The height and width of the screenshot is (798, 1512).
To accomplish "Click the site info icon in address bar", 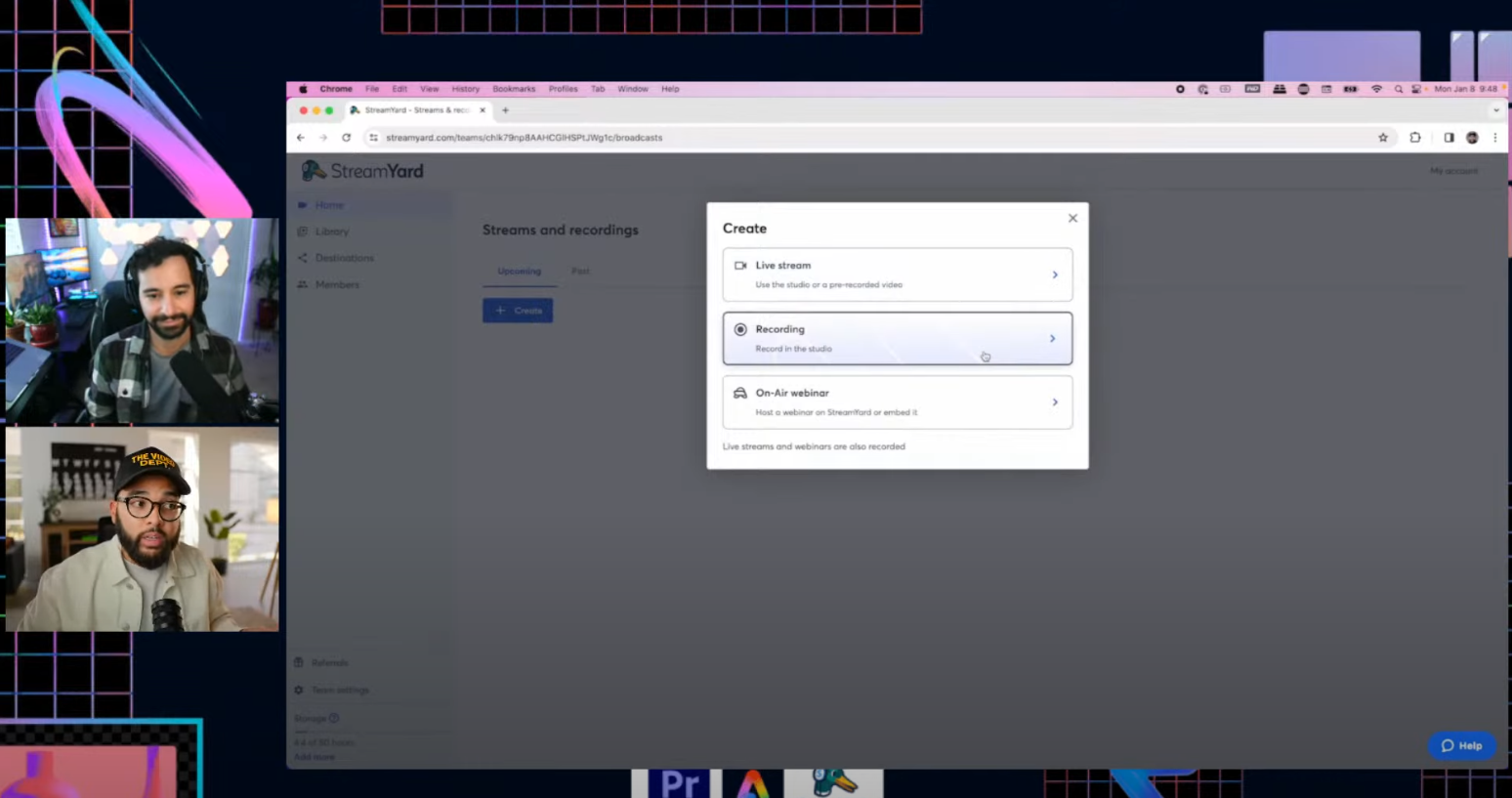I will click(373, 138).
